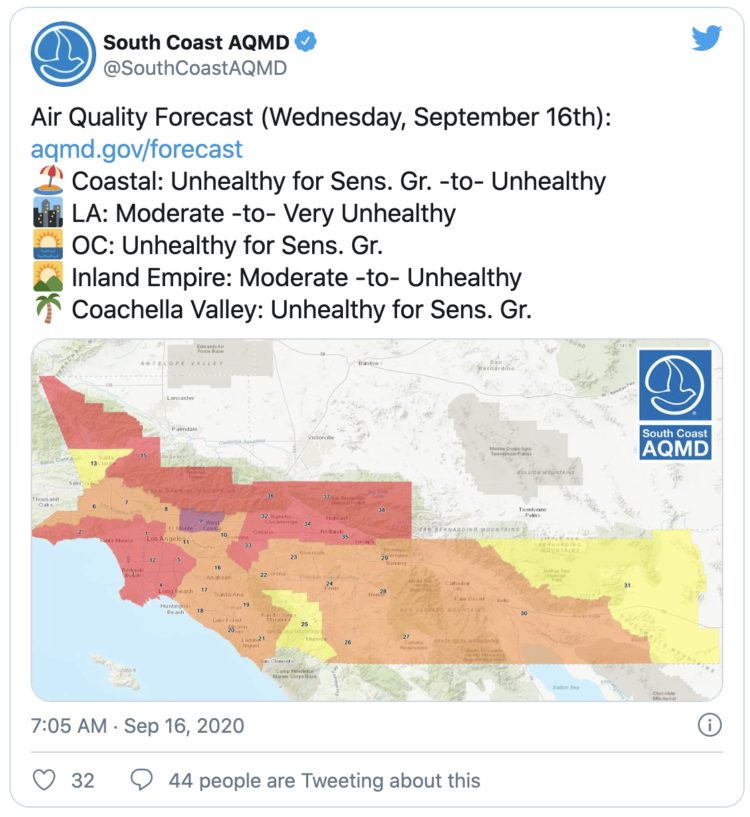Screen dimensions: 750x817
Task: Open the 7:05 AM Sep 16, 2020 timestamp
Action: click(x=138, y=726)
